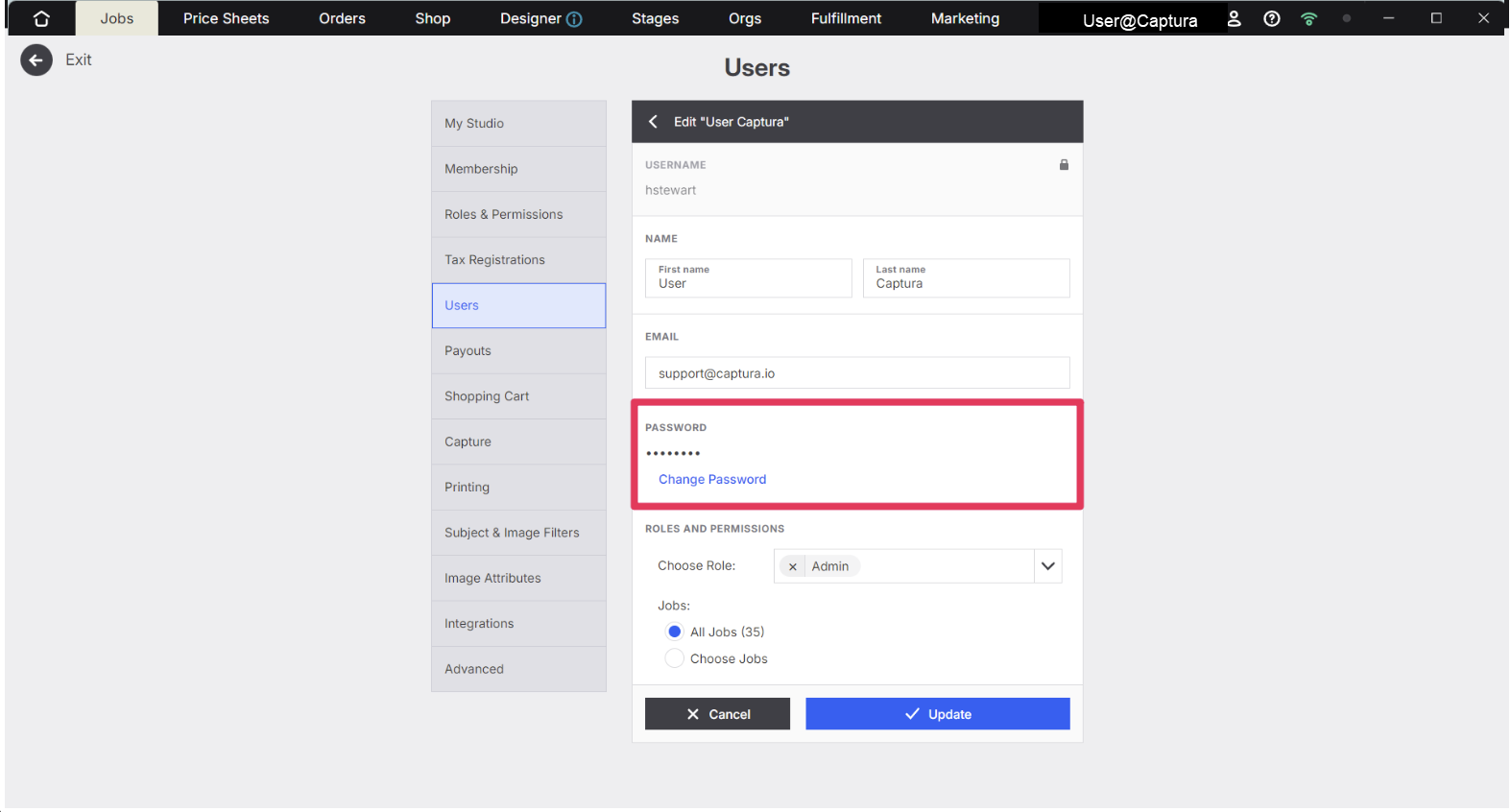Screen dimensions: 1511x812
Task: Go to the Shop tab
Action: [433, 18]
